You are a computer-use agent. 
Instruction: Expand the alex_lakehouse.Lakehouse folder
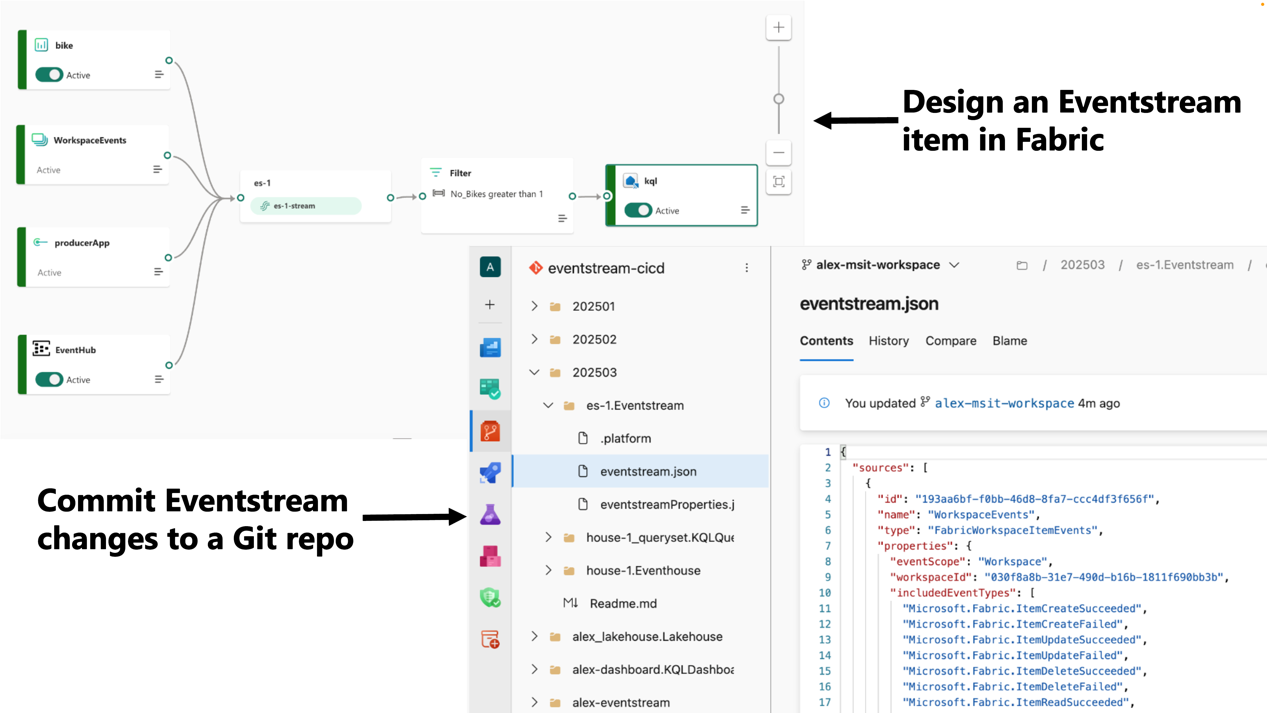[x=534, y=637]
